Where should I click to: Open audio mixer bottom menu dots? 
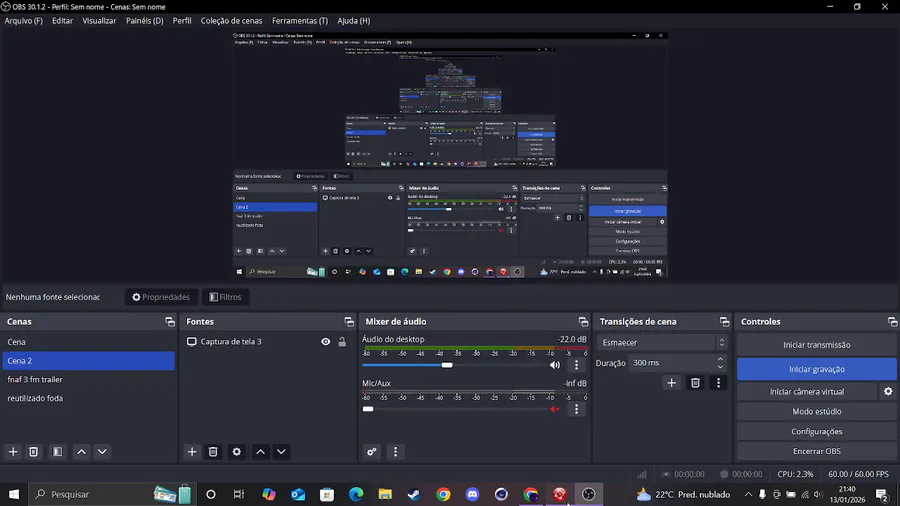coord(395,451)
